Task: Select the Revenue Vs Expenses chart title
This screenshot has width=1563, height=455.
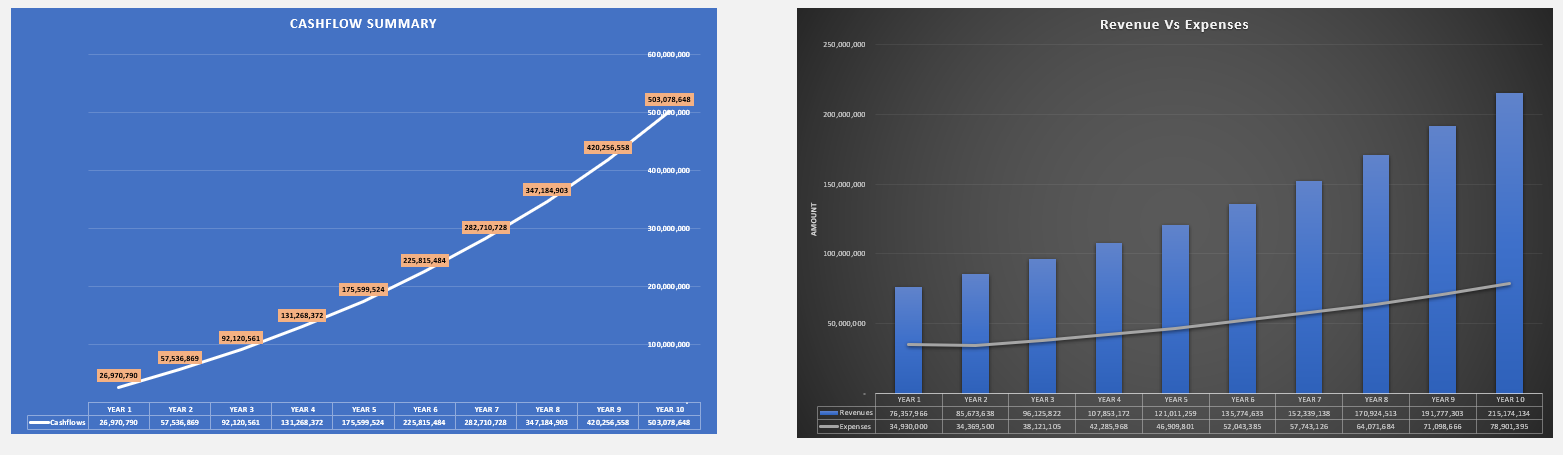Action: tap(1174, 25)
